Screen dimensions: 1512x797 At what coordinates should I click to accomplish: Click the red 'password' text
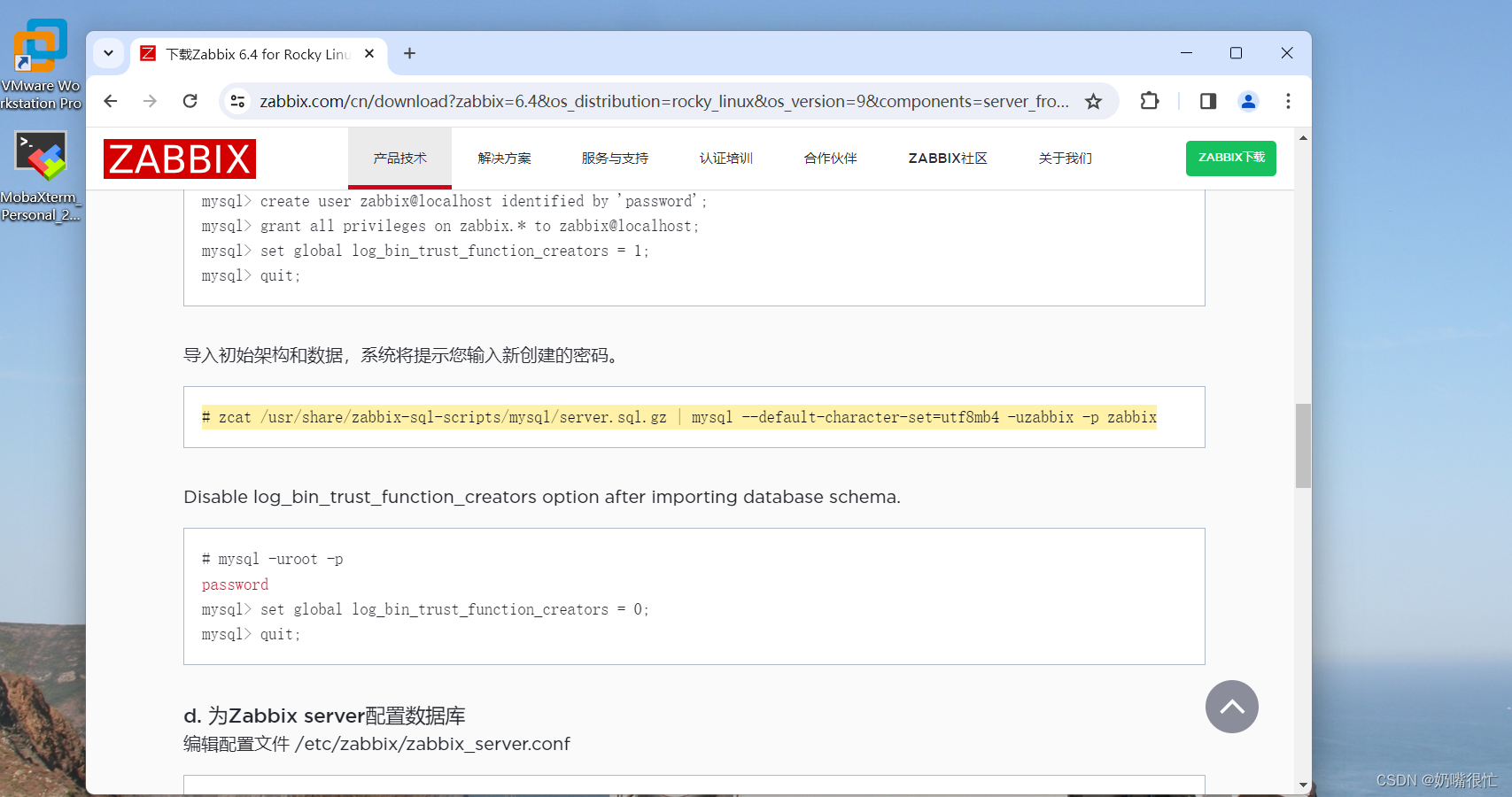[235, 584]
